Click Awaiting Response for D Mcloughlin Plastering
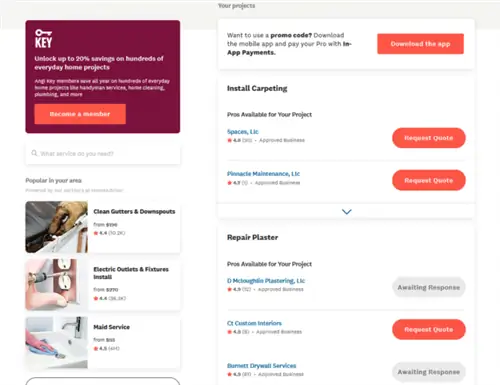Screen dimensions: 500x385 [429, 287]
